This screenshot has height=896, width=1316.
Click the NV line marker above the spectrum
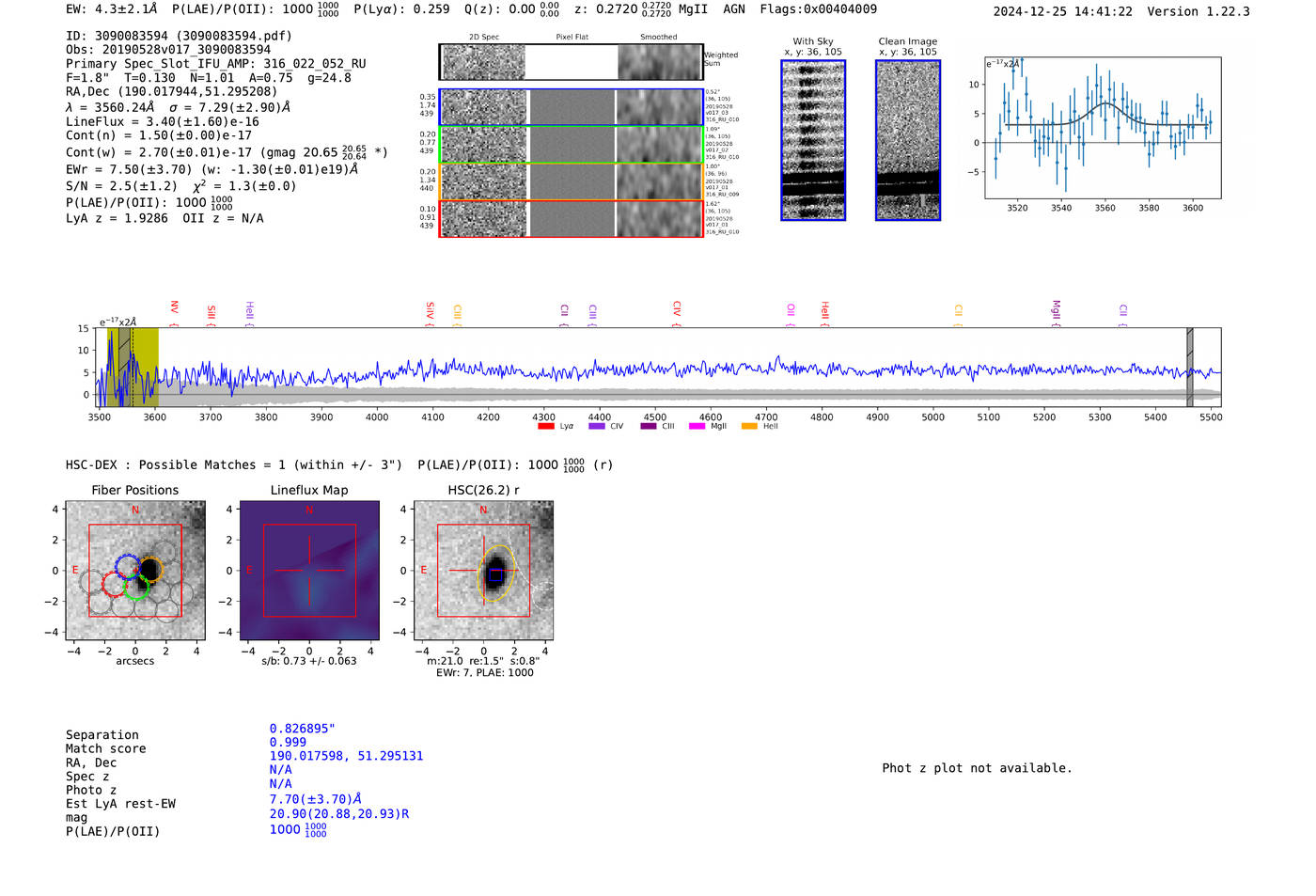pyautogui.click(x=174, y=308)
